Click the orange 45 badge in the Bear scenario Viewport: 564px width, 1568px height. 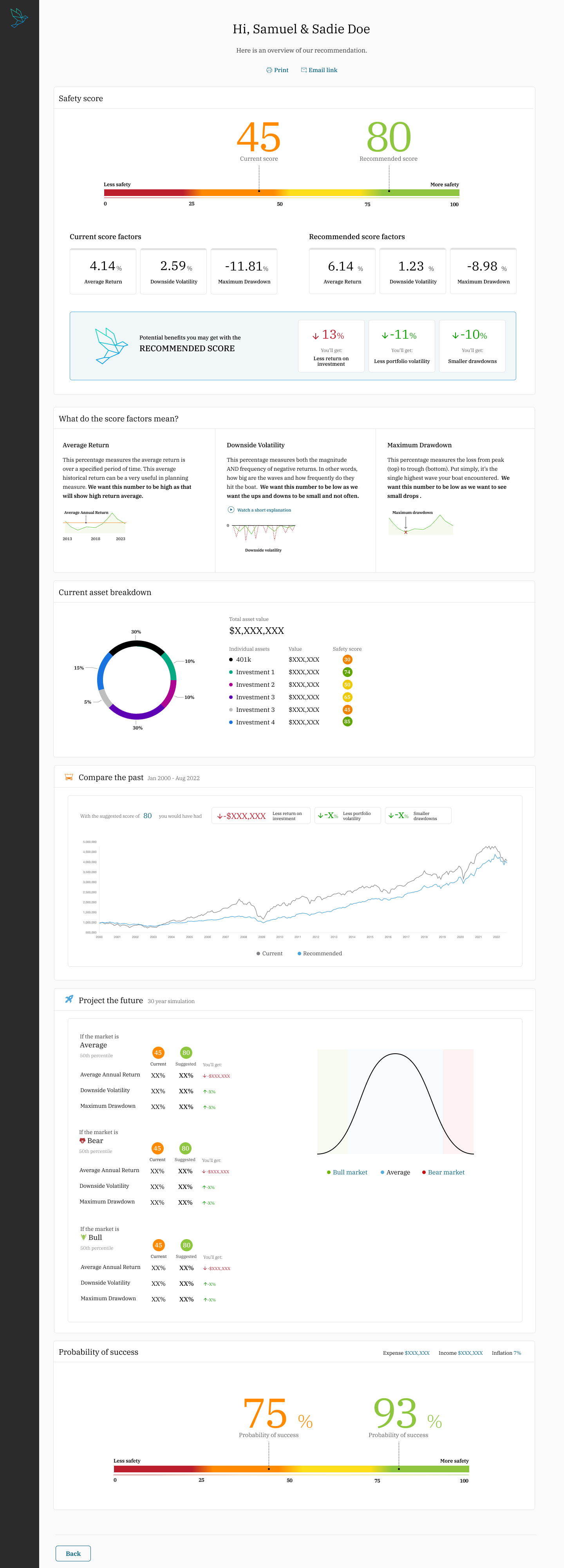click(x=157, y=1149)
